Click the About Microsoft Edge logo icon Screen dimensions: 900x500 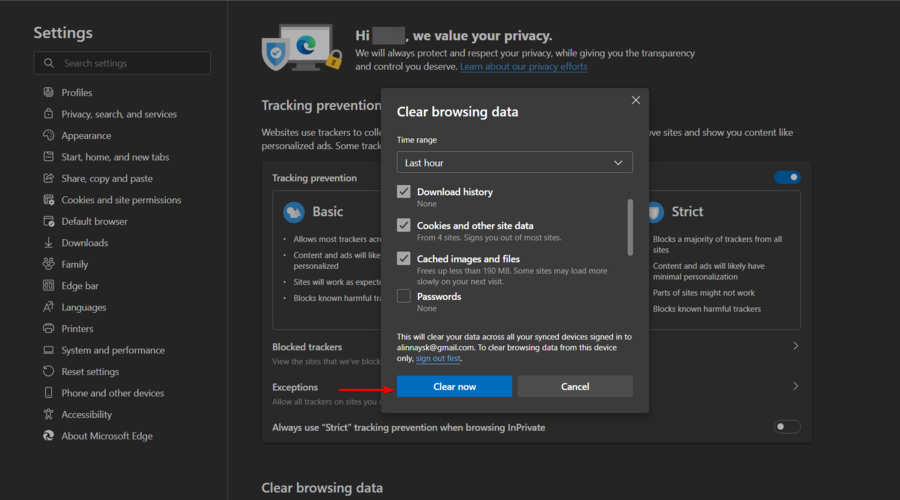click(x=48, y=436)
